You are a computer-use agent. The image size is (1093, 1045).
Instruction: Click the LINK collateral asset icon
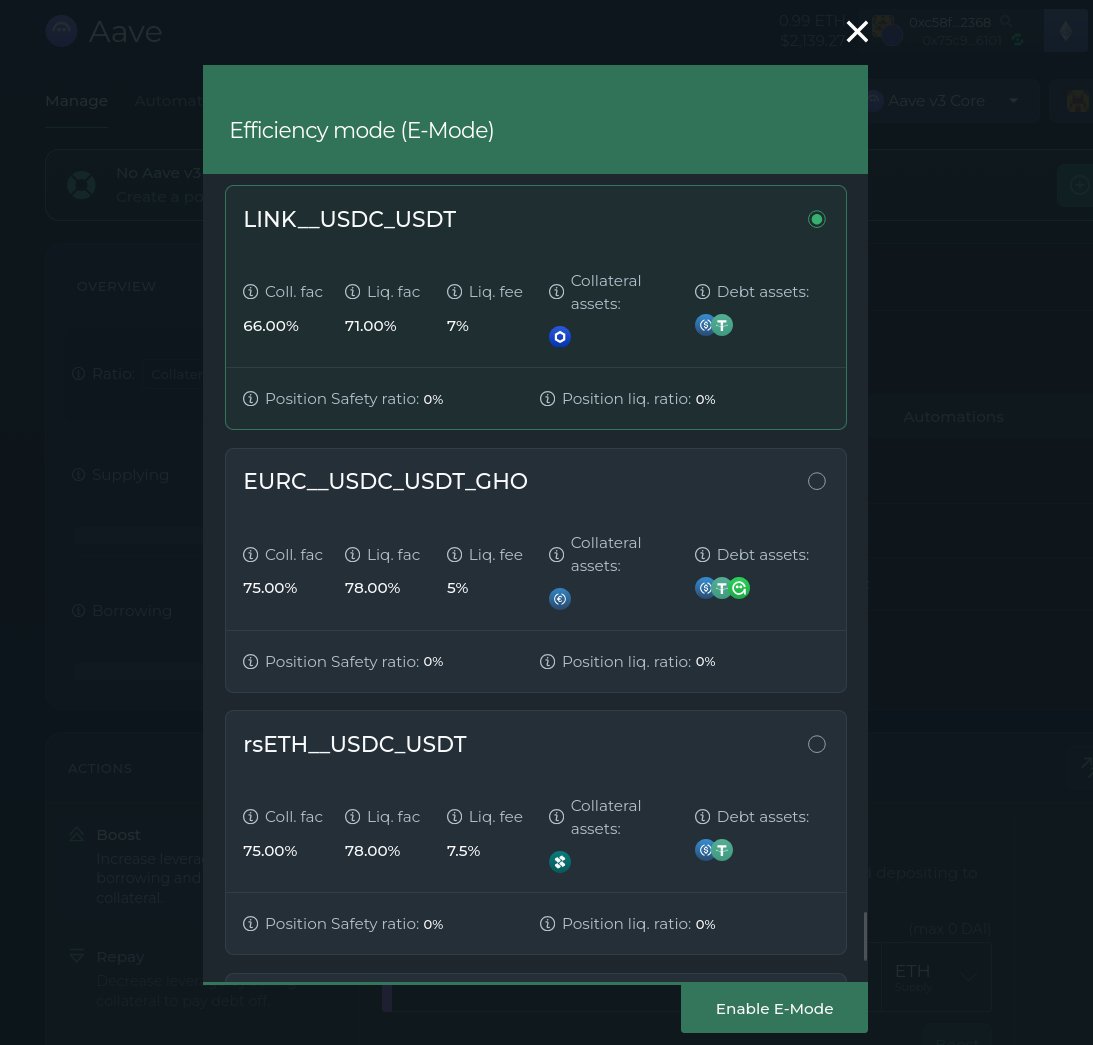point(560,337)
